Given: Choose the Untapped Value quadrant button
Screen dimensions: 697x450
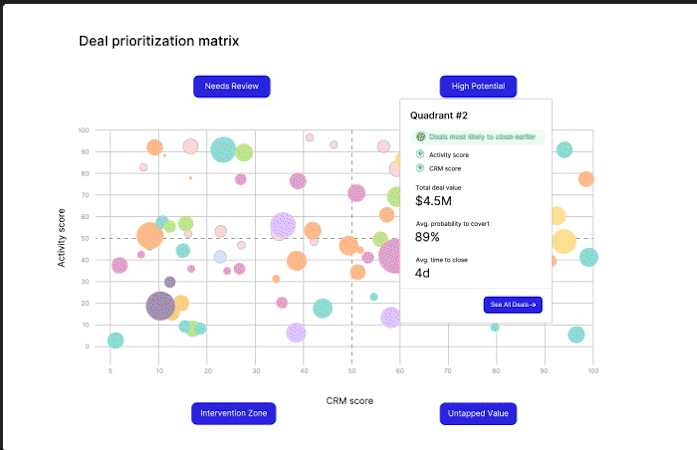Looking at the screenshot, I should tap(478, 413).
